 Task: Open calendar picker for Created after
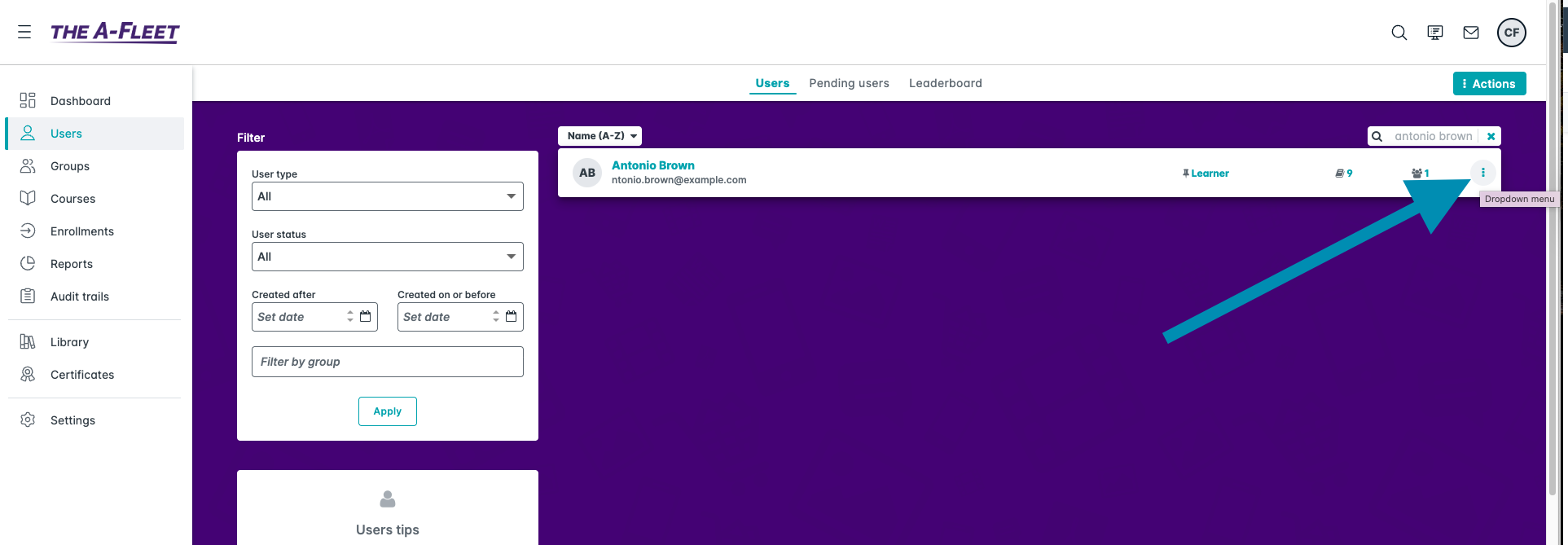pos(366,317)
